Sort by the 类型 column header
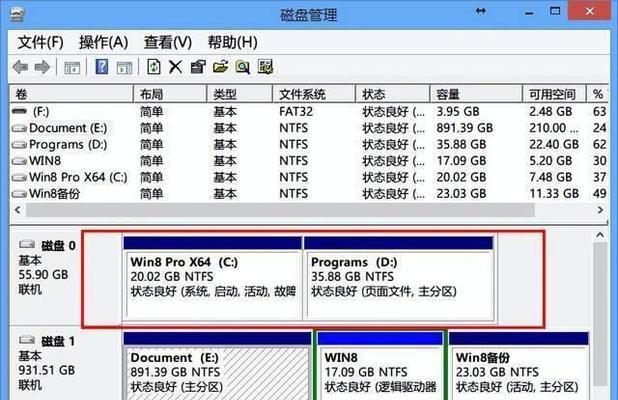The image size is (618, 400). click(240, 94)
